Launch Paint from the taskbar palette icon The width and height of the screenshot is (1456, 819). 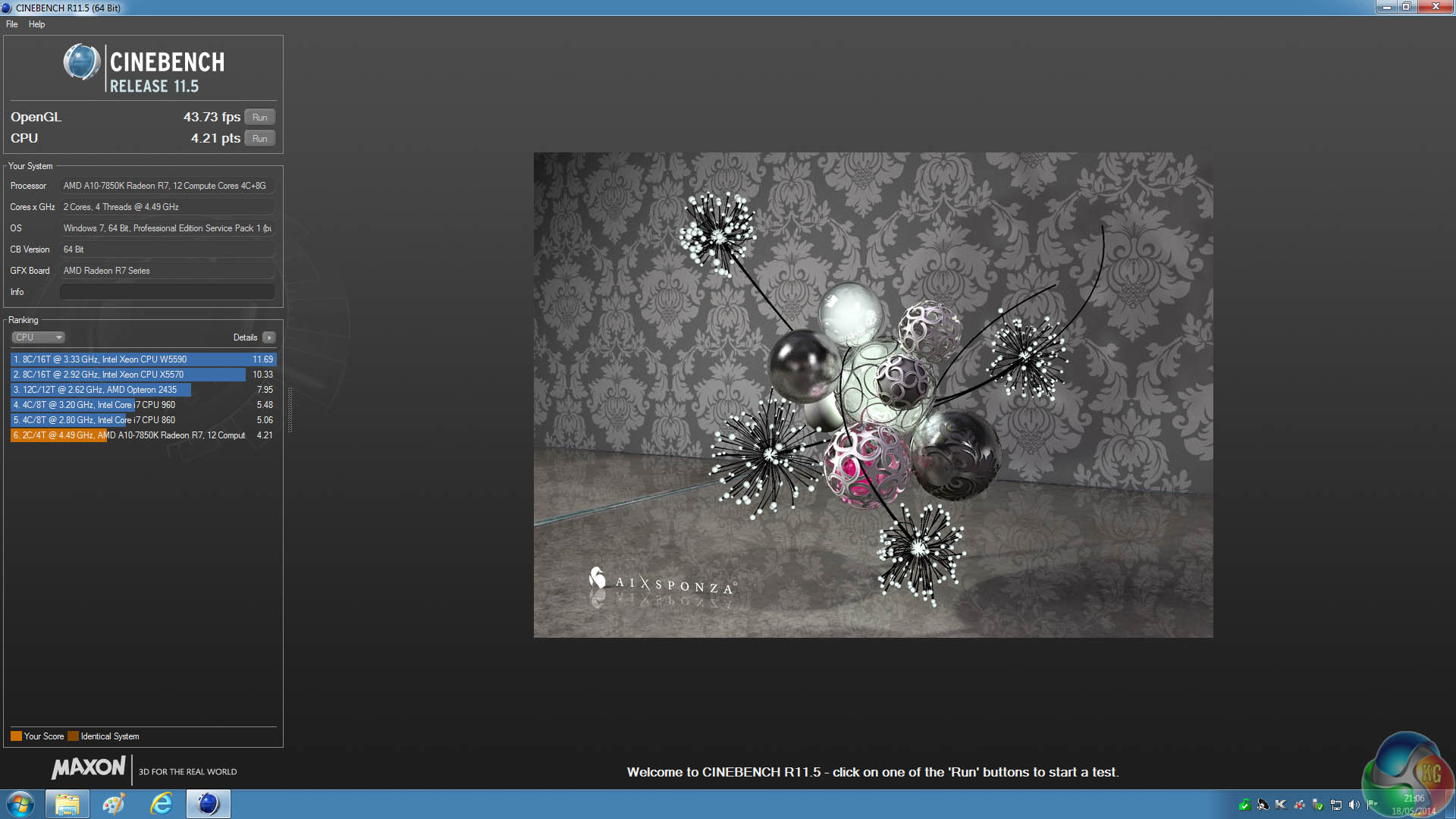(x=114, y=804)
